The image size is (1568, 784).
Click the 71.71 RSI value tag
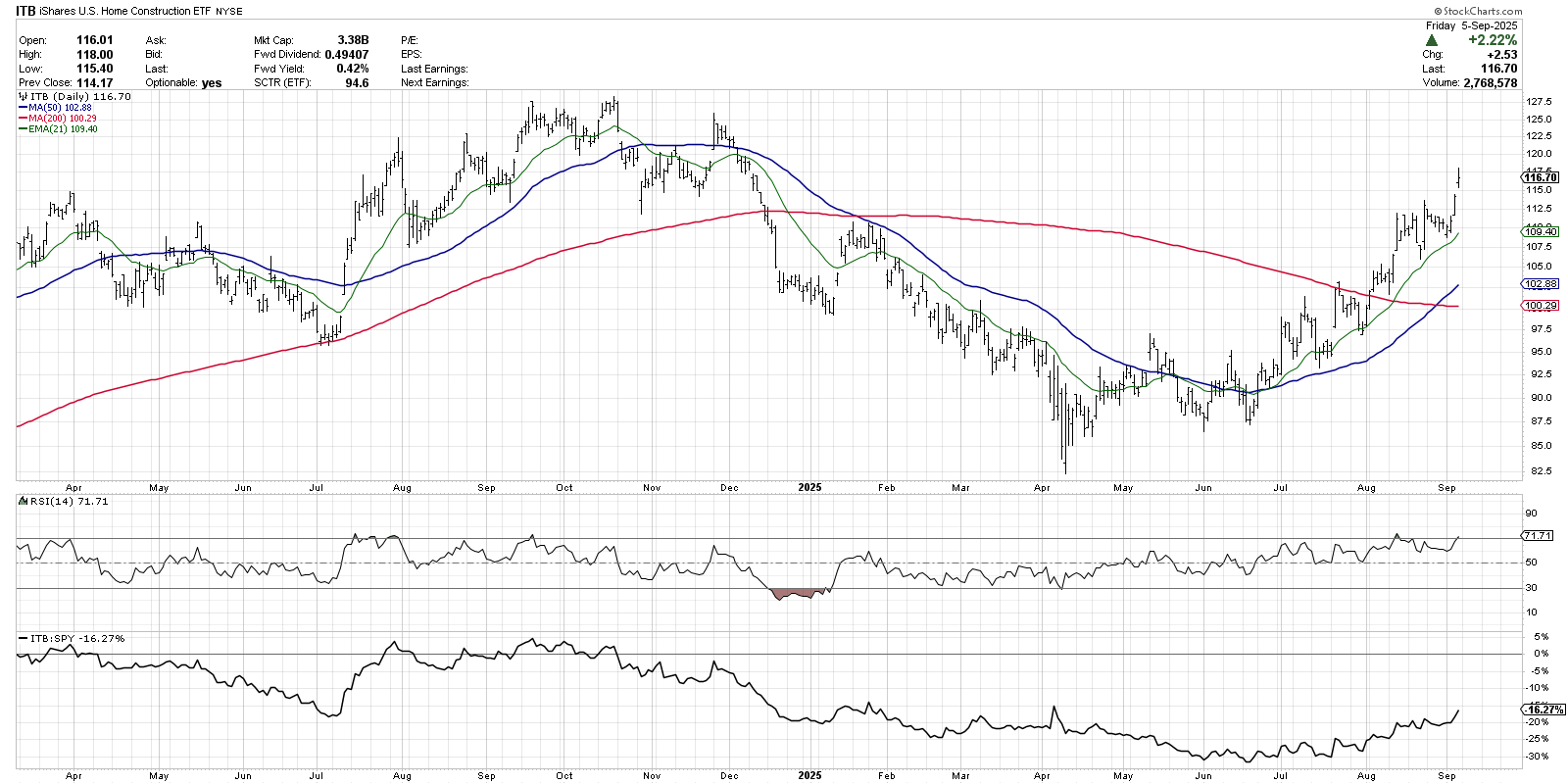tap(1538, 536)
